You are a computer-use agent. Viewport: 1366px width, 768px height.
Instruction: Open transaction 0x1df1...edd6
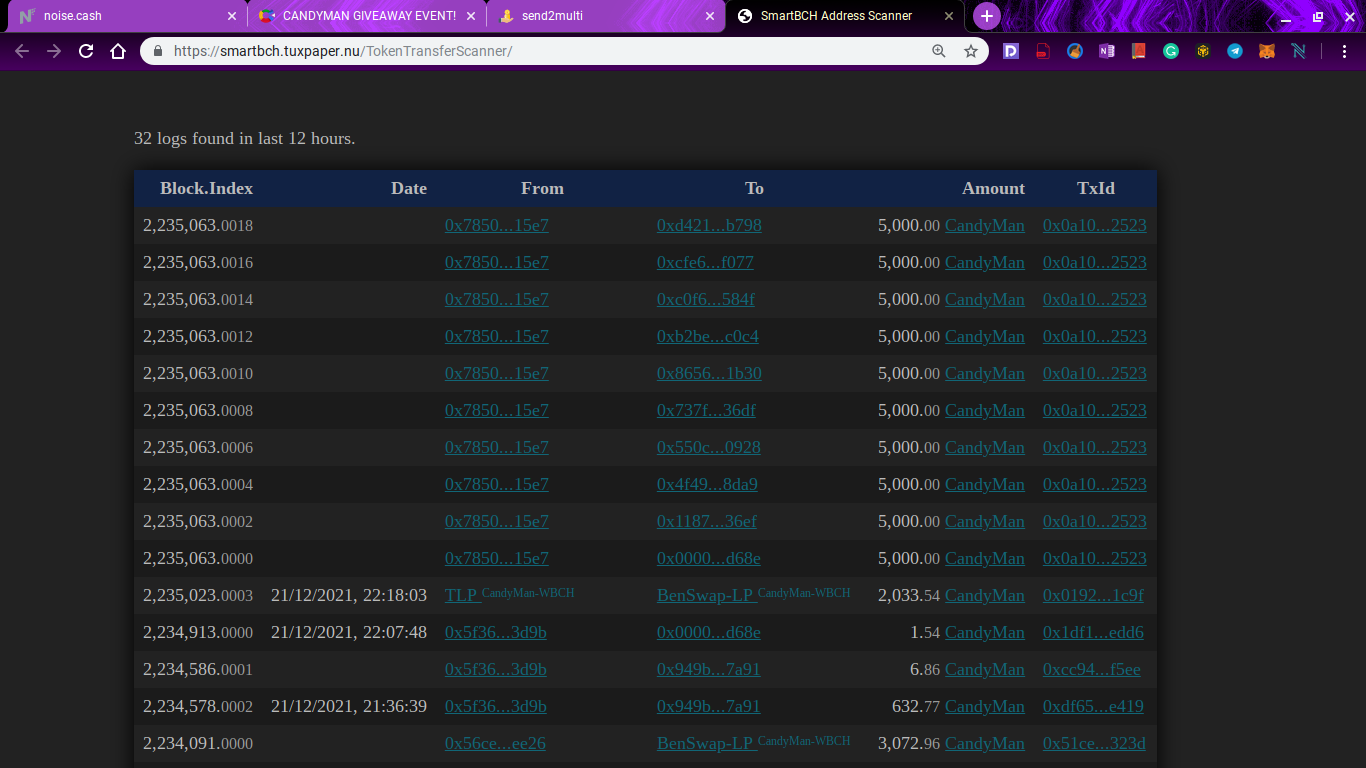[x=1093, y=632]
